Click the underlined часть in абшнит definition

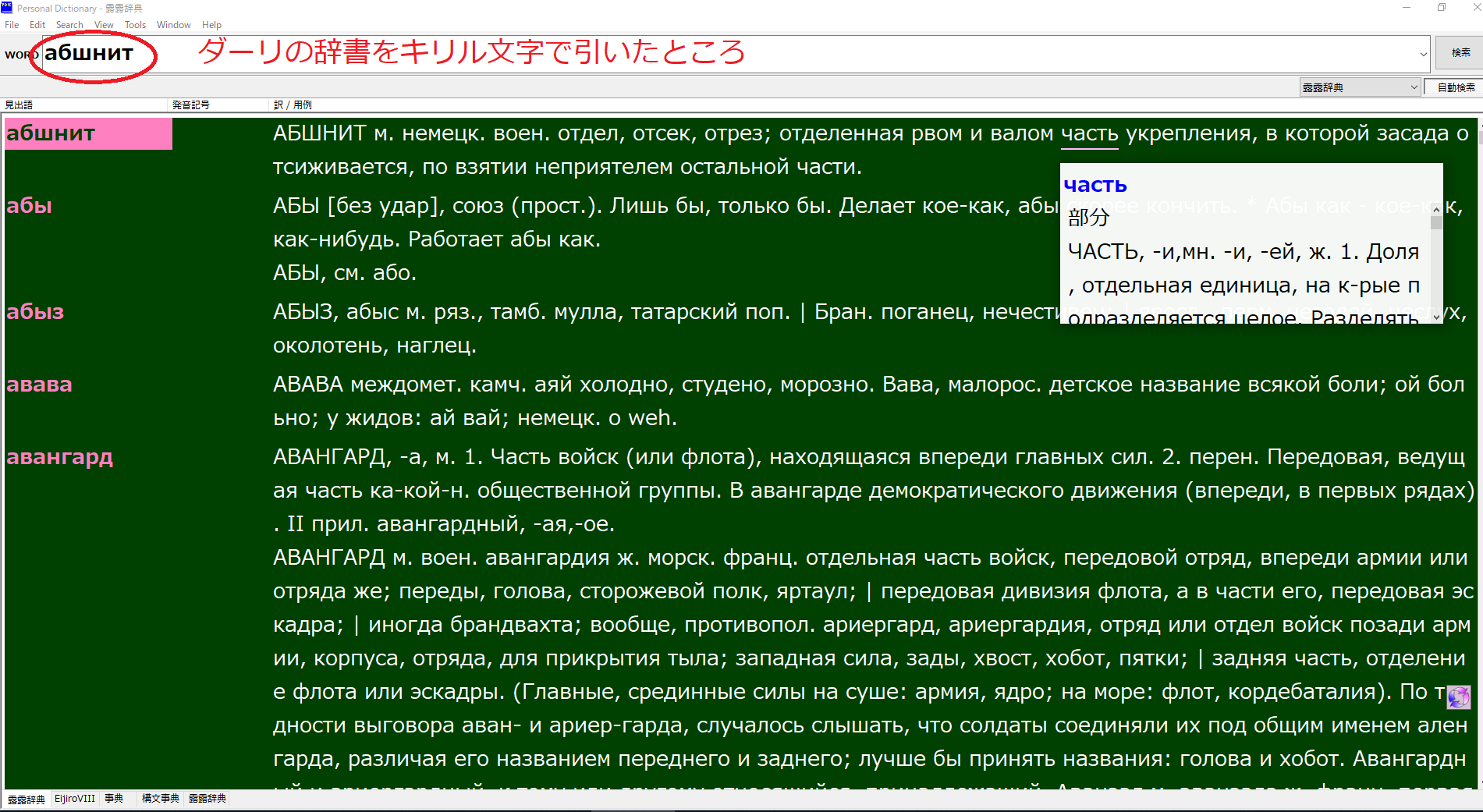1090,134
